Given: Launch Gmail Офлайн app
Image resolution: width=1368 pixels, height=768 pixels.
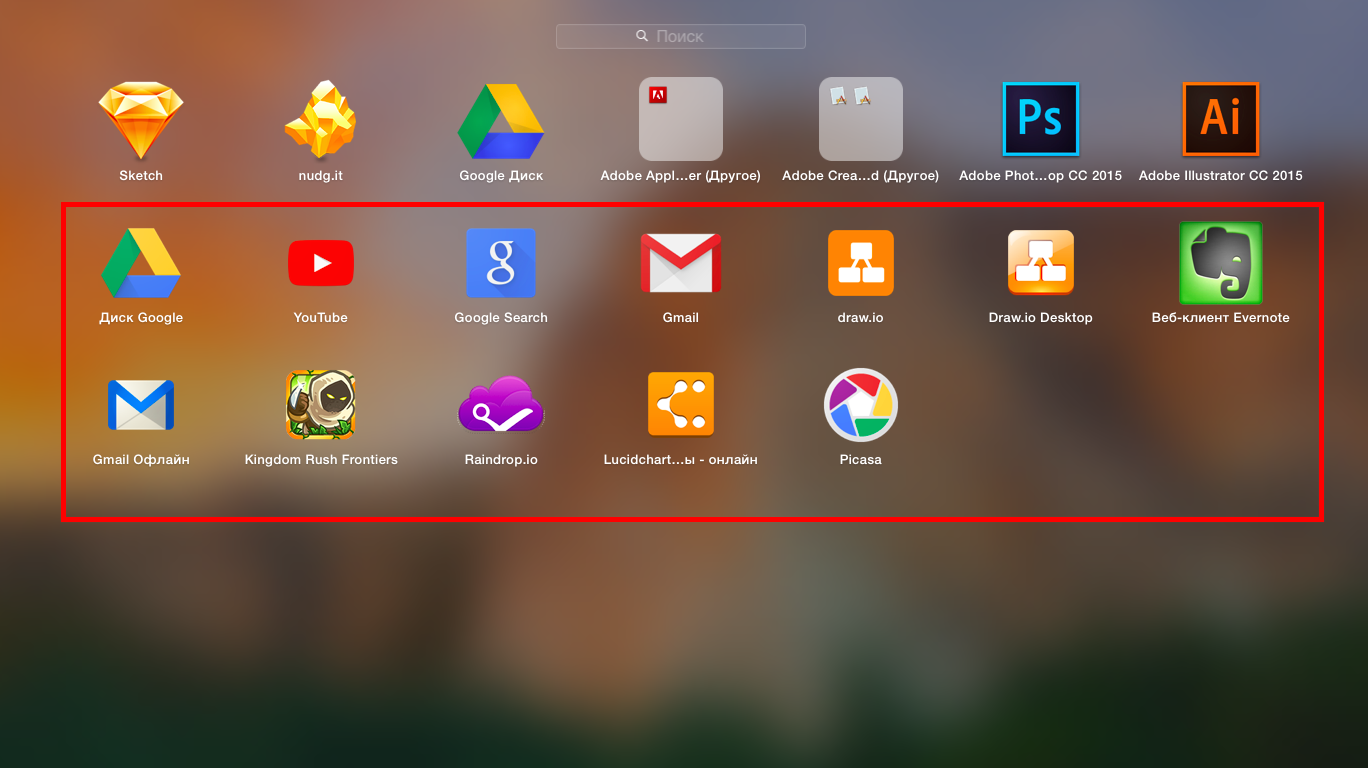Looking at the screenshot, I should [141, 405].
